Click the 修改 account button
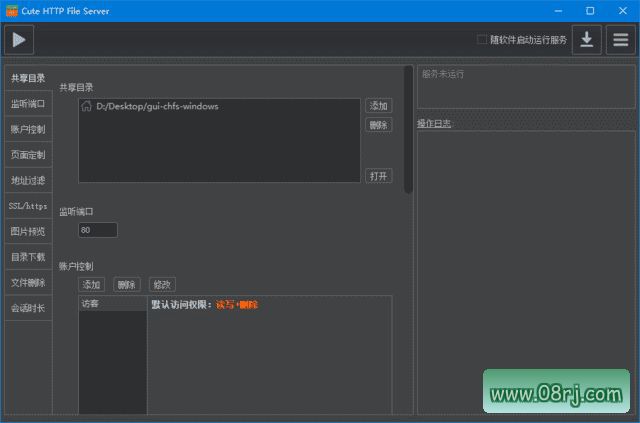 point(162,285)
